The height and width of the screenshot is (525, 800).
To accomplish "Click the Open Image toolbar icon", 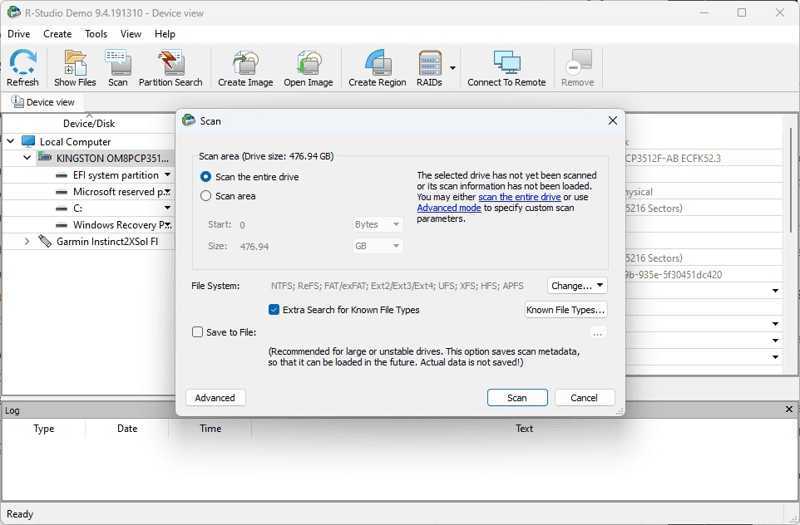I will point(308,67).
